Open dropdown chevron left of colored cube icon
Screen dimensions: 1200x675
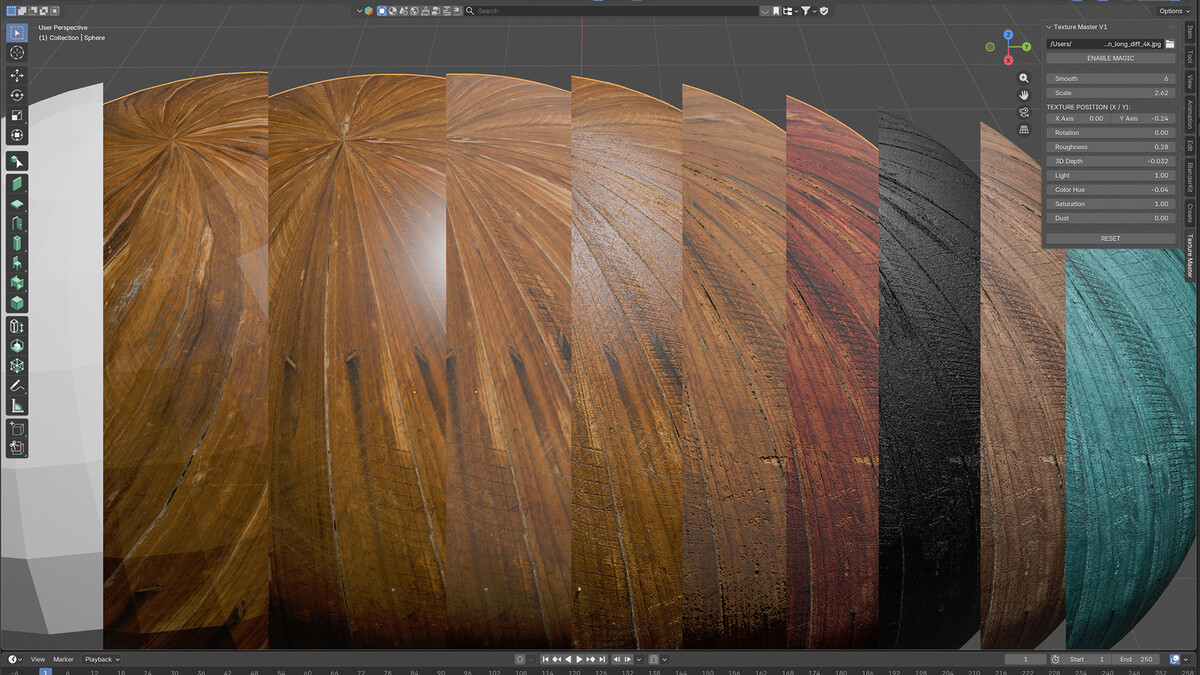pyautogui.click(x=360, y=11)
